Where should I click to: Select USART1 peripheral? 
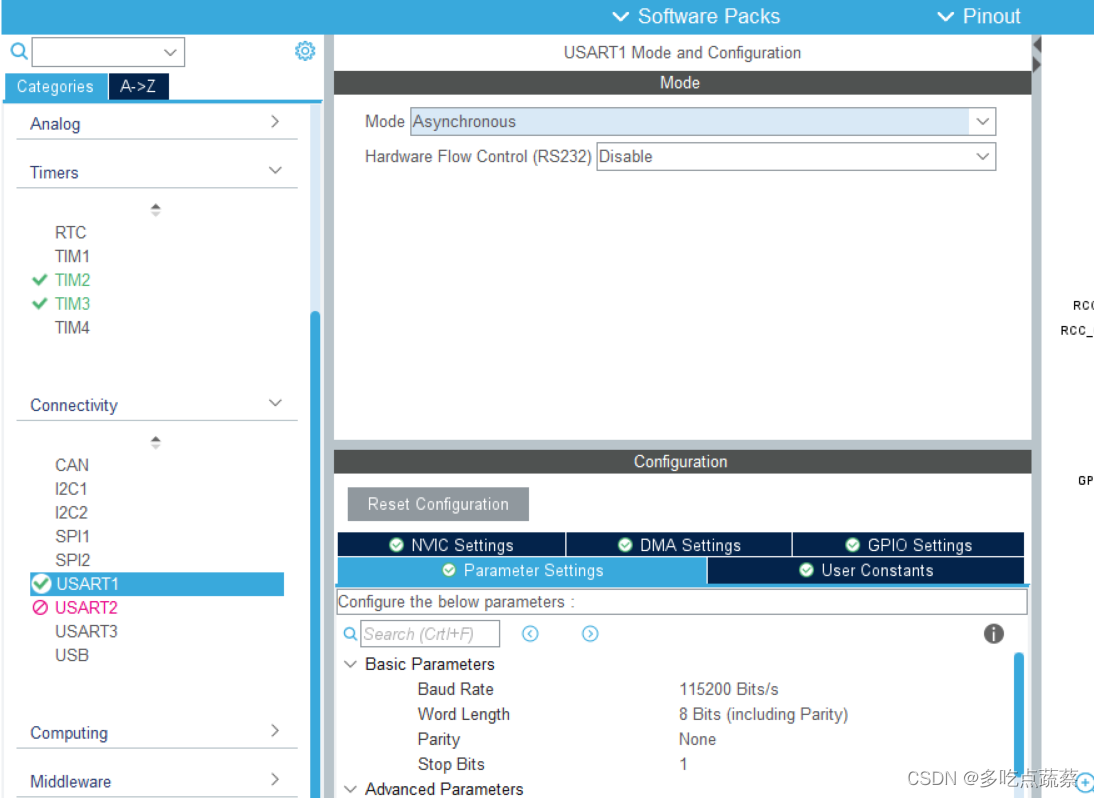tap(157, 584)
